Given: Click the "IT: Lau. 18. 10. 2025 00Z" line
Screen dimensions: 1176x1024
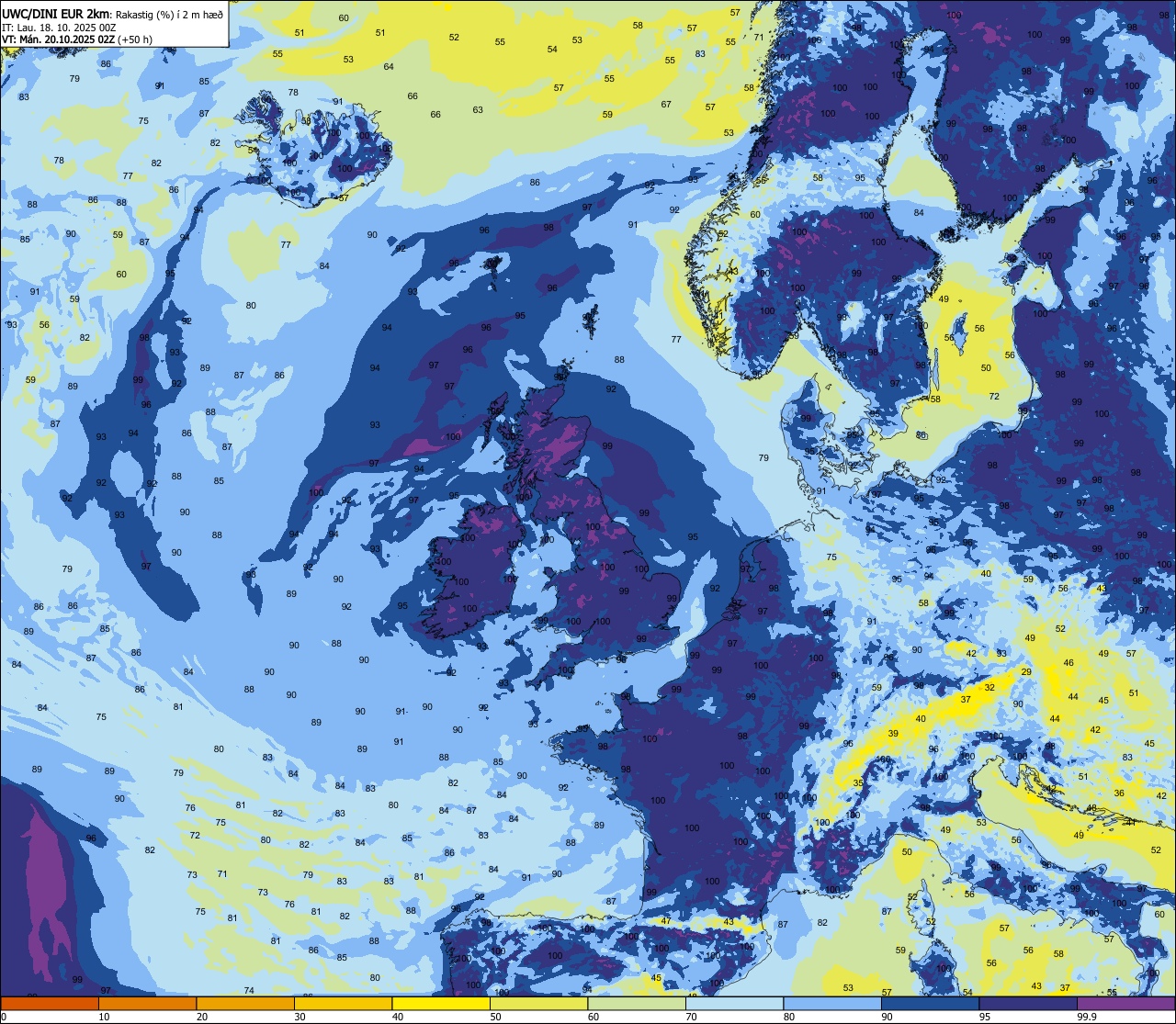Looking at the screenshot, I should tap(59, 27).
